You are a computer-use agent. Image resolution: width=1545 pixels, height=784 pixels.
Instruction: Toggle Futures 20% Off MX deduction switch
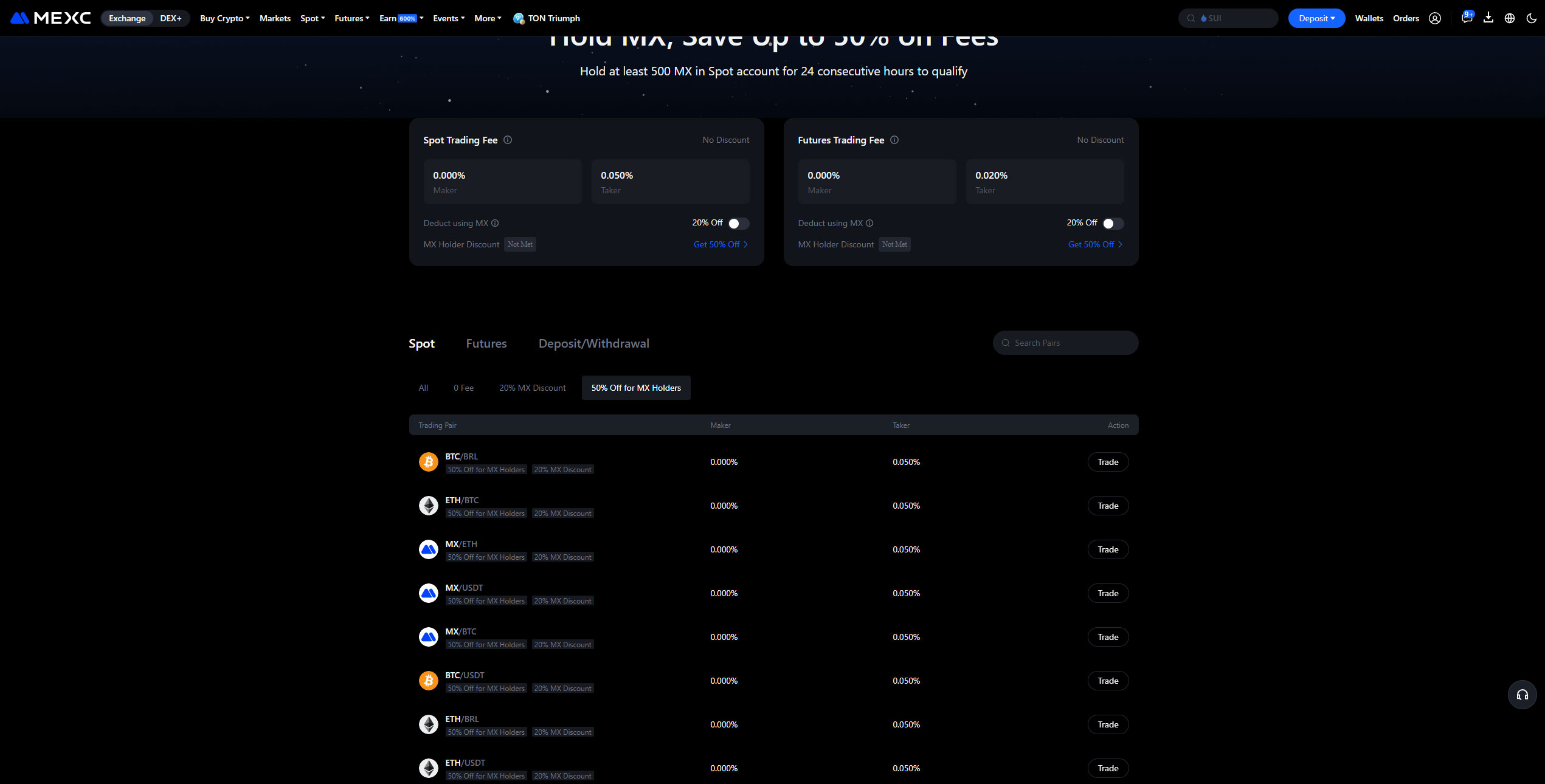coord(1113,223)
